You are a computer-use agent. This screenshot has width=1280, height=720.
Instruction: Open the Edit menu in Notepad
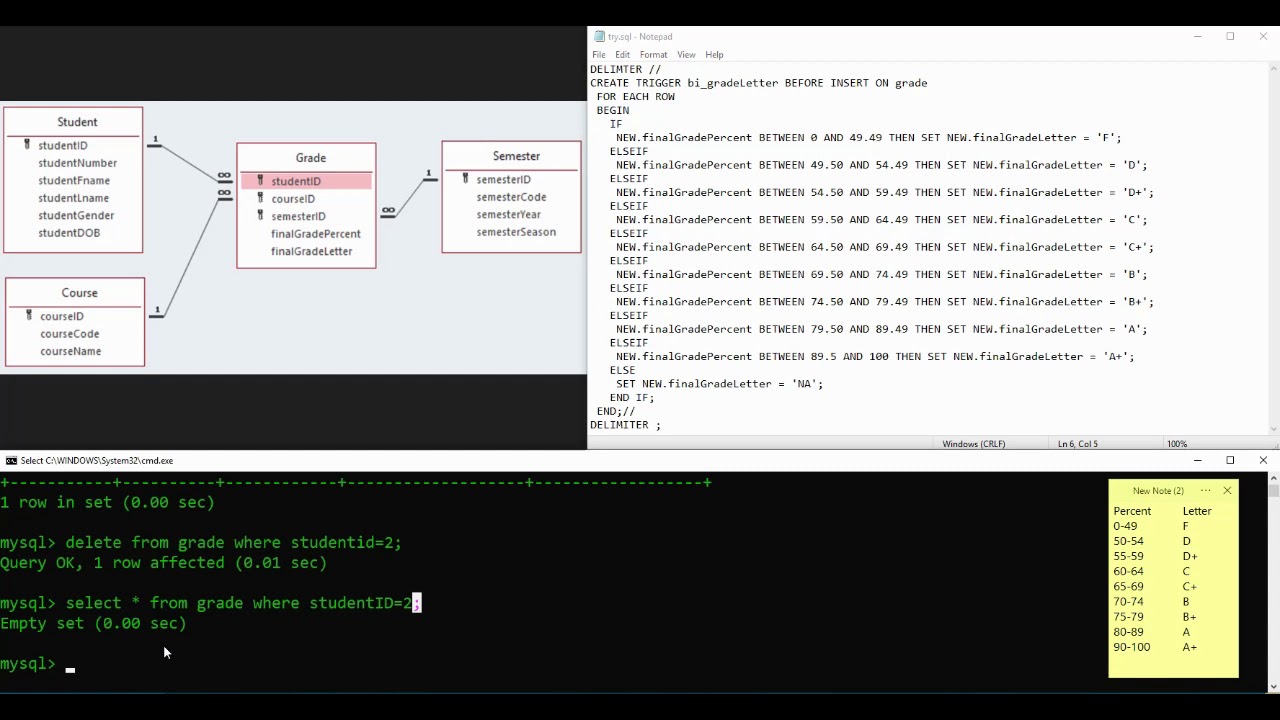(x=622, y=55)
